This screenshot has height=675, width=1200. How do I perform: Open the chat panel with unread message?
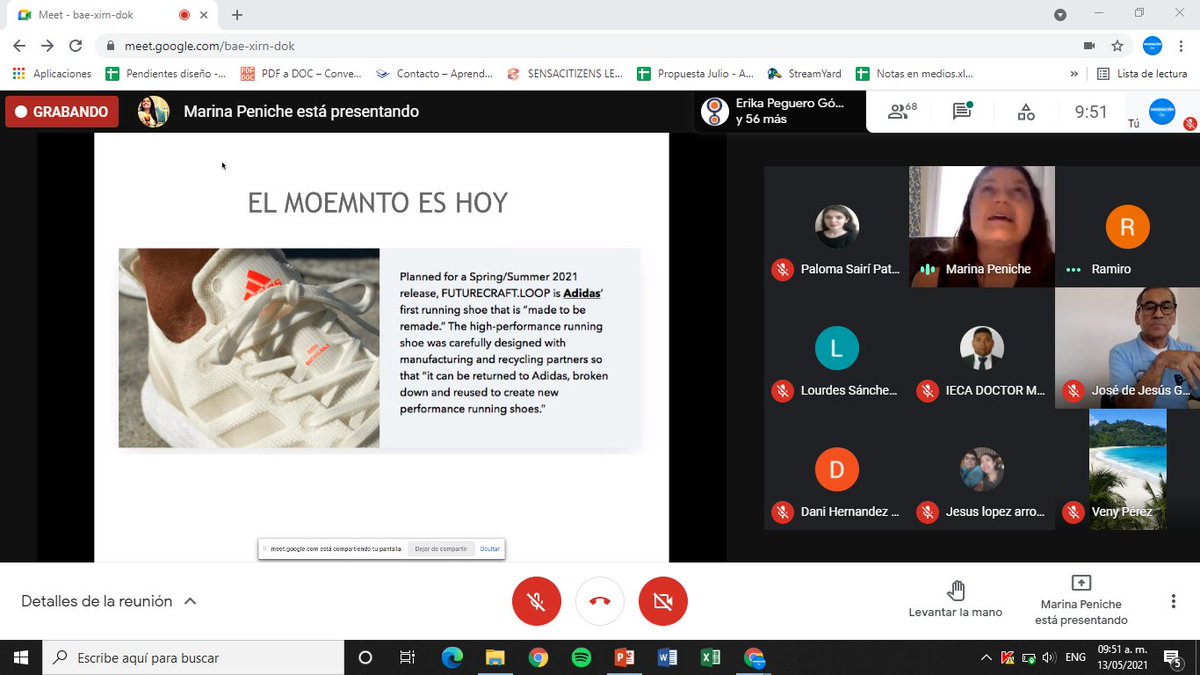[960, 111]
